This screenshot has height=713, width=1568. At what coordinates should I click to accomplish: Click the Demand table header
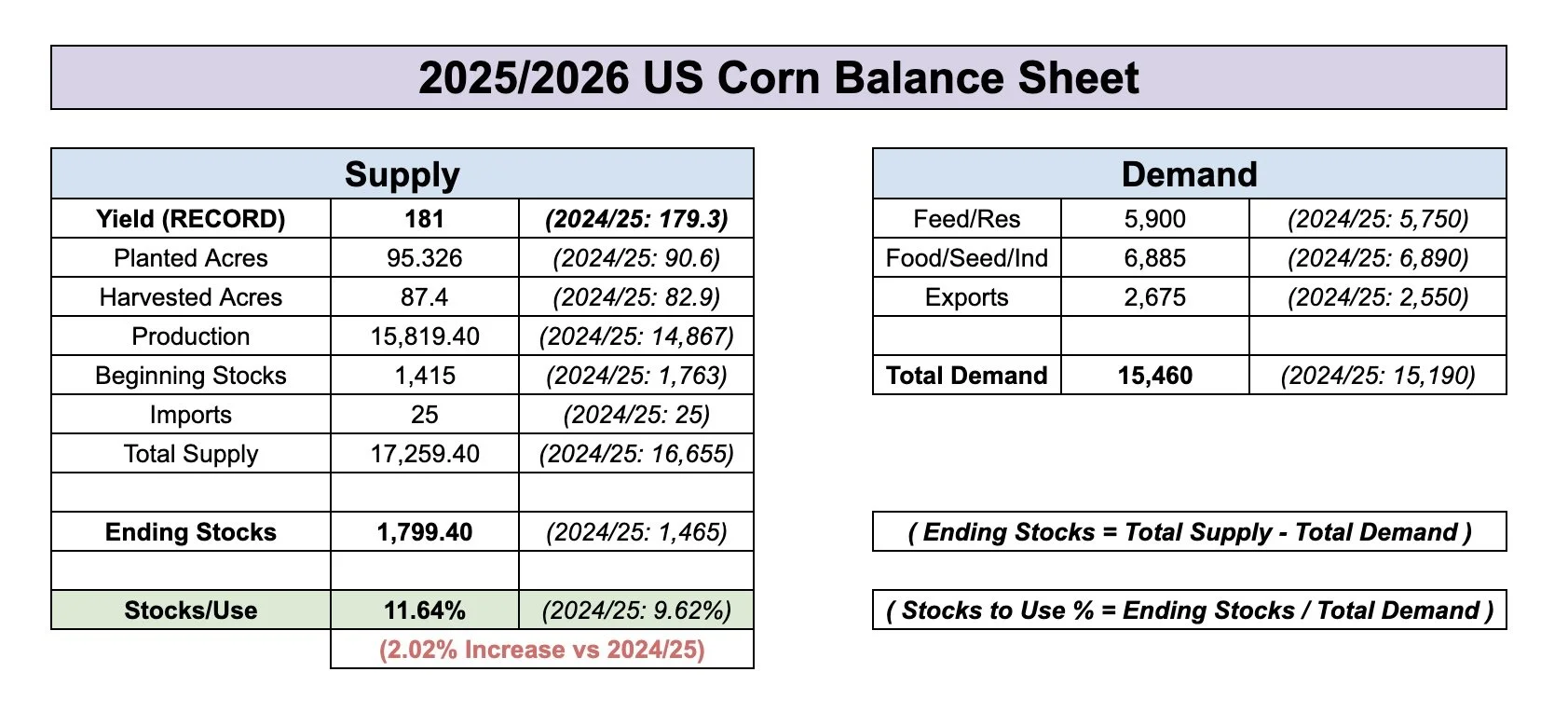[x=1190, y=173]
